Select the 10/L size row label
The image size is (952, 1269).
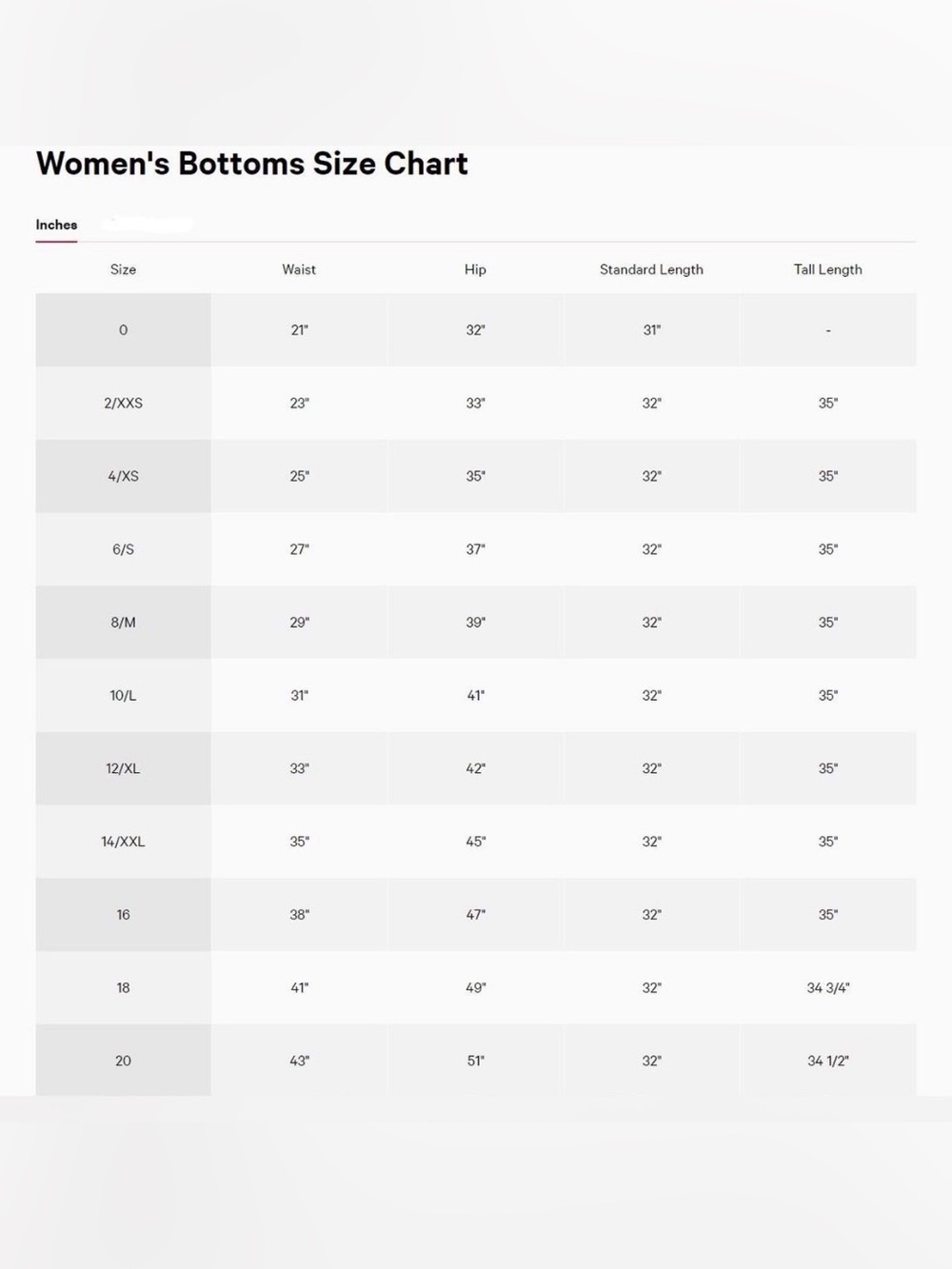pos(123,696)
